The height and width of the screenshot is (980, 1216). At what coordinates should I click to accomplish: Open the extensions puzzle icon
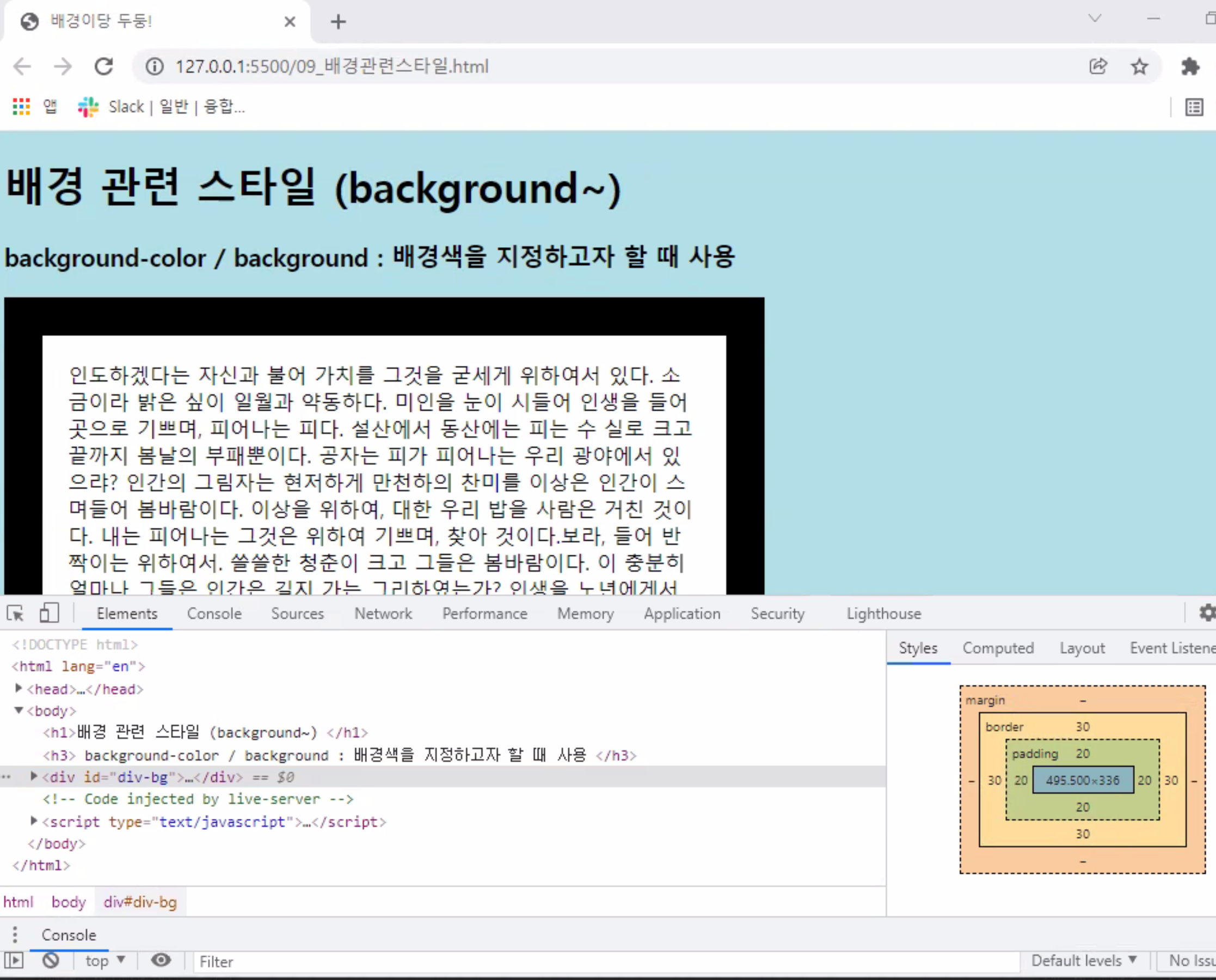[1190, 66]
